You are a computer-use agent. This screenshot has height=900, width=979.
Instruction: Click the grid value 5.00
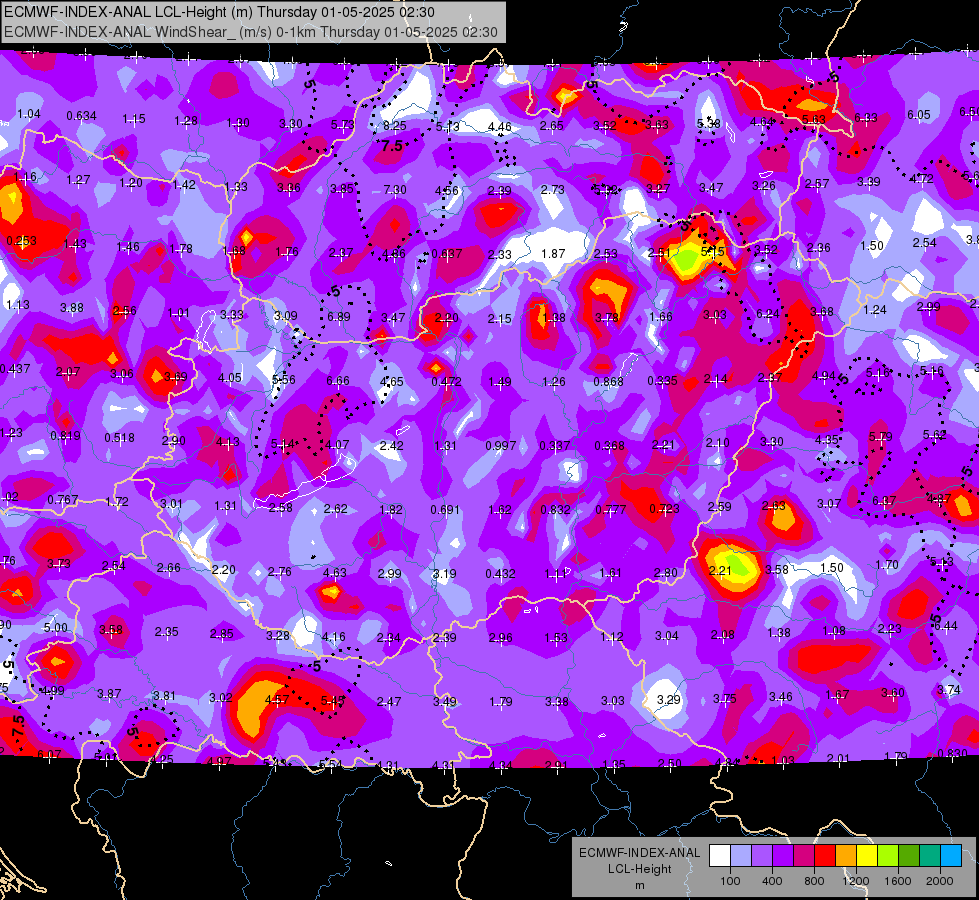tap(56, 628)
